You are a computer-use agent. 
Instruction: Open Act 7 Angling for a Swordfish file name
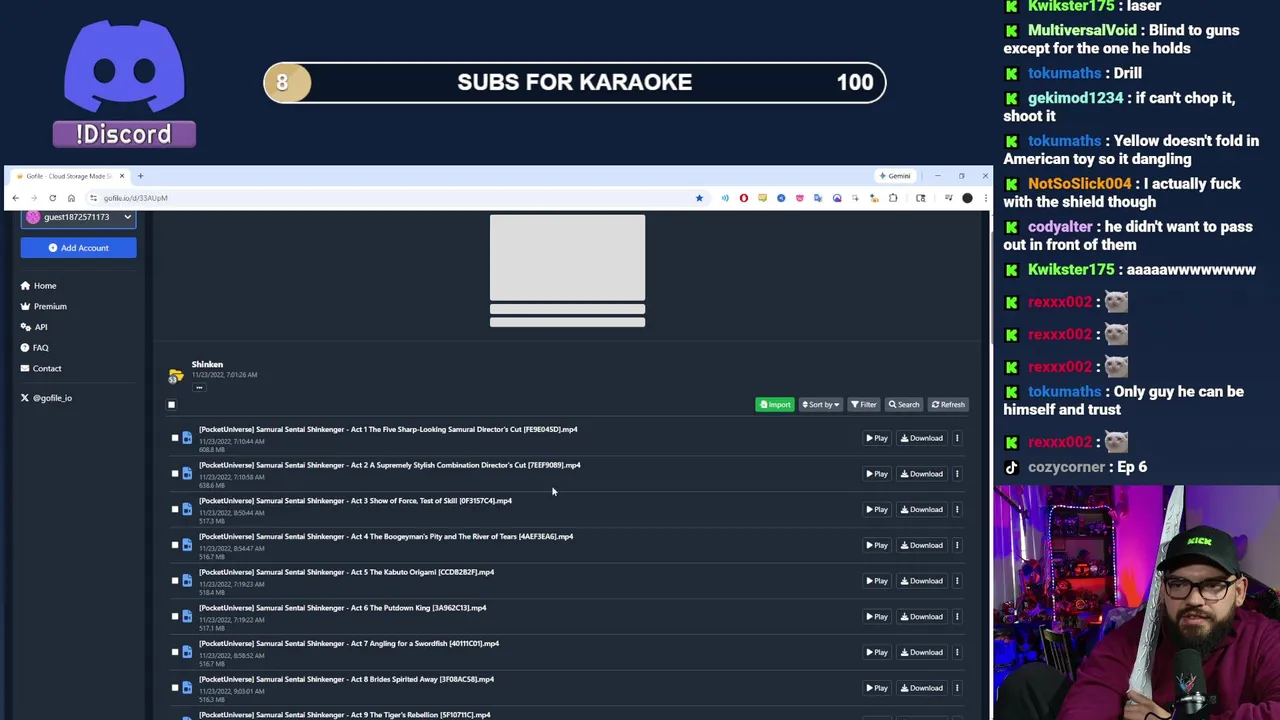pyautogui.click(x=349, y=644)
